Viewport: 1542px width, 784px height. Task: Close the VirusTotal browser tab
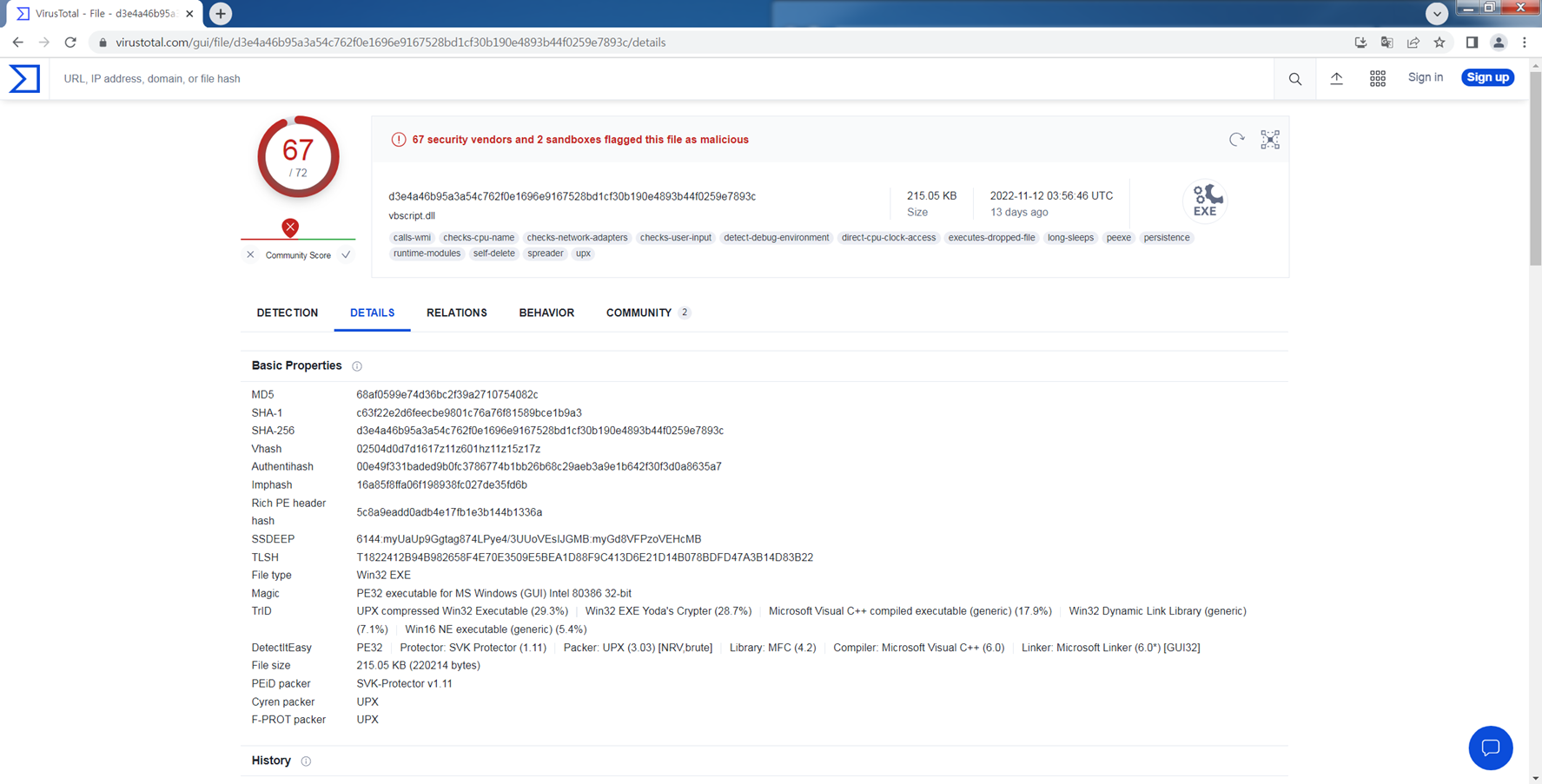pyautogui.click(x=189, y=13)
